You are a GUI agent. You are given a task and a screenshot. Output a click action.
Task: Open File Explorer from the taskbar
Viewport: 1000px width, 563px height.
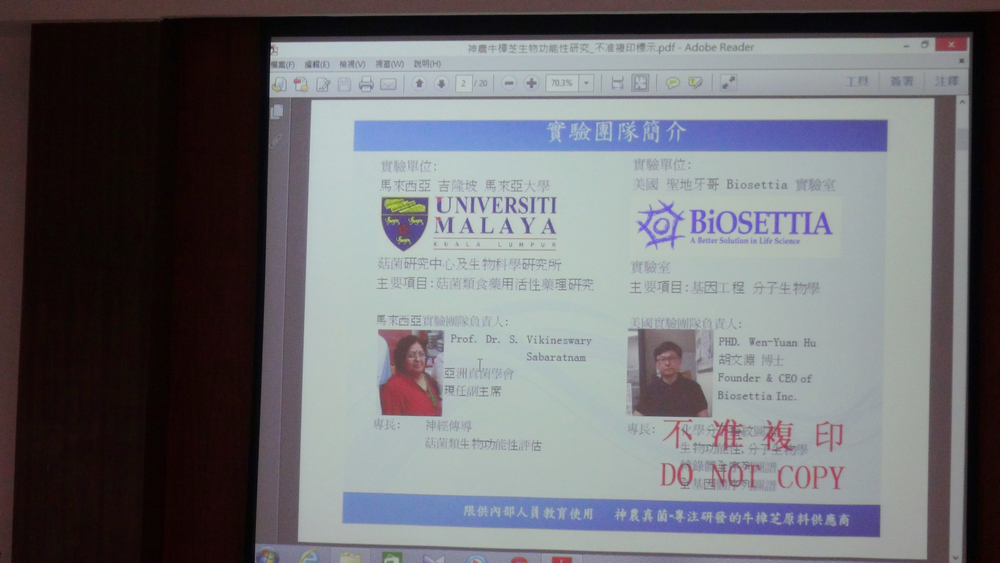350,558
